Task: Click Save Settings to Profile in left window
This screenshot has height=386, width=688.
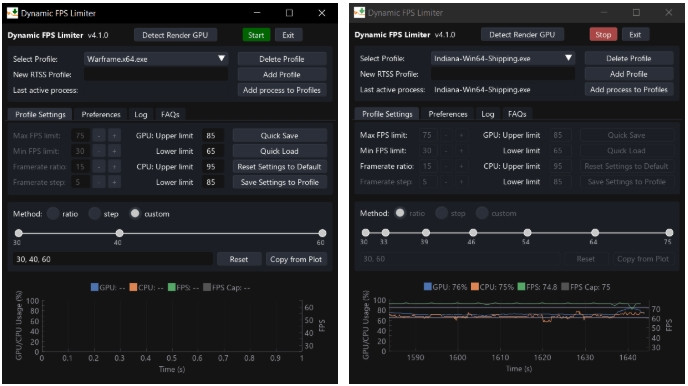Action: pos(280,182)
